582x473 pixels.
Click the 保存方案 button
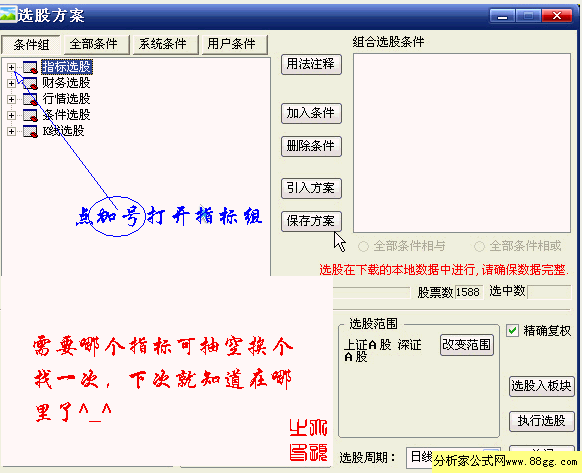tap(311, 221)
